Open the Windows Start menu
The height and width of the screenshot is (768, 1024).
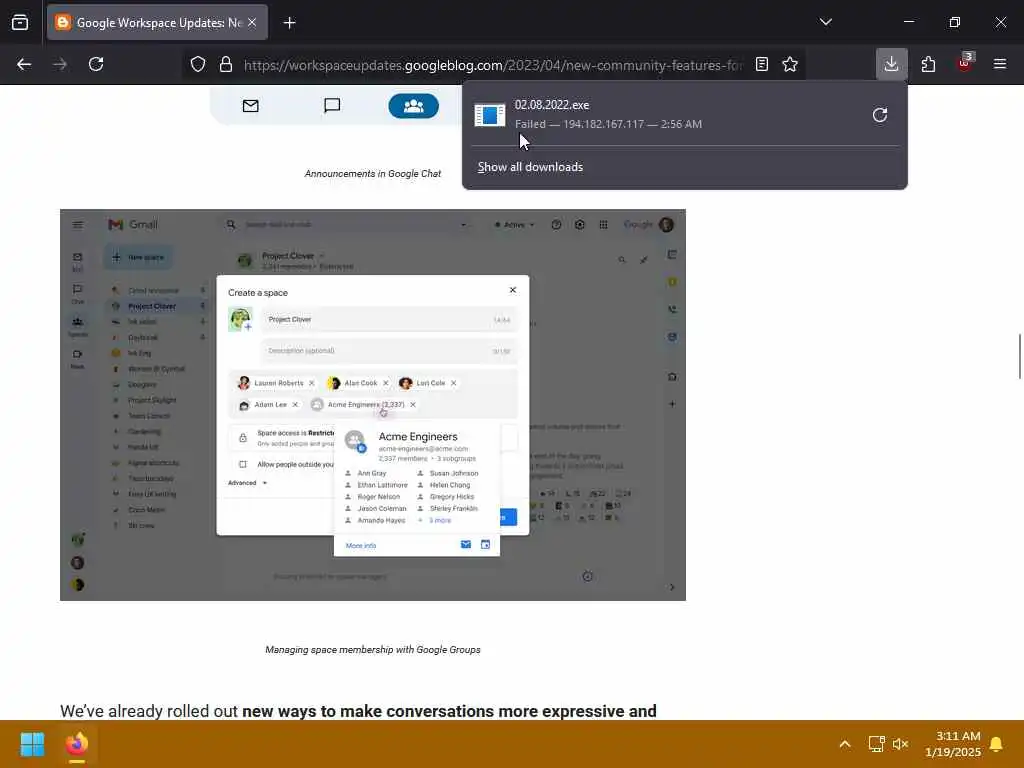pos(33,743)
